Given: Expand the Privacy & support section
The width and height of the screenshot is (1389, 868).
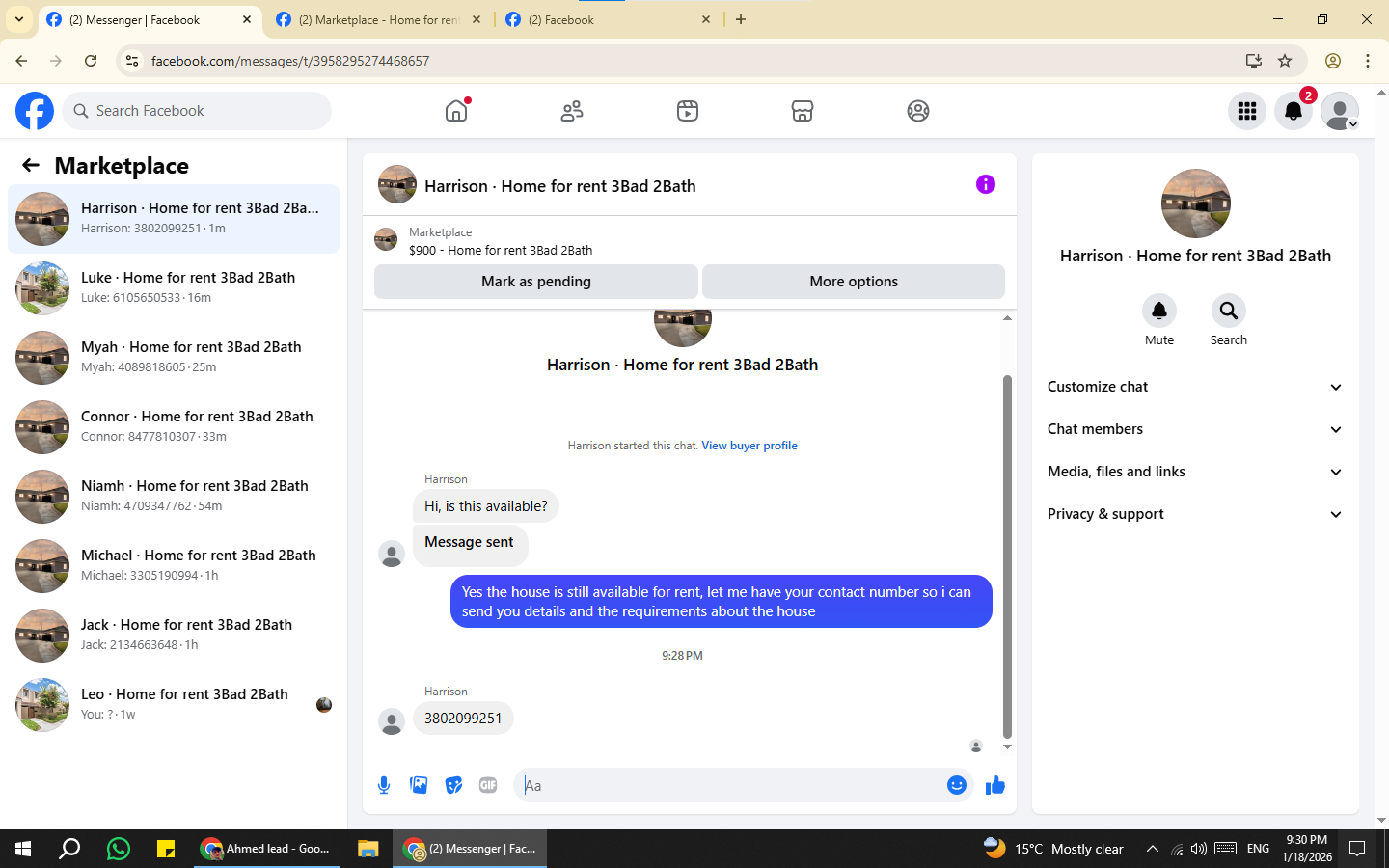Looking at the screenshot, I should click(1195, 514).
